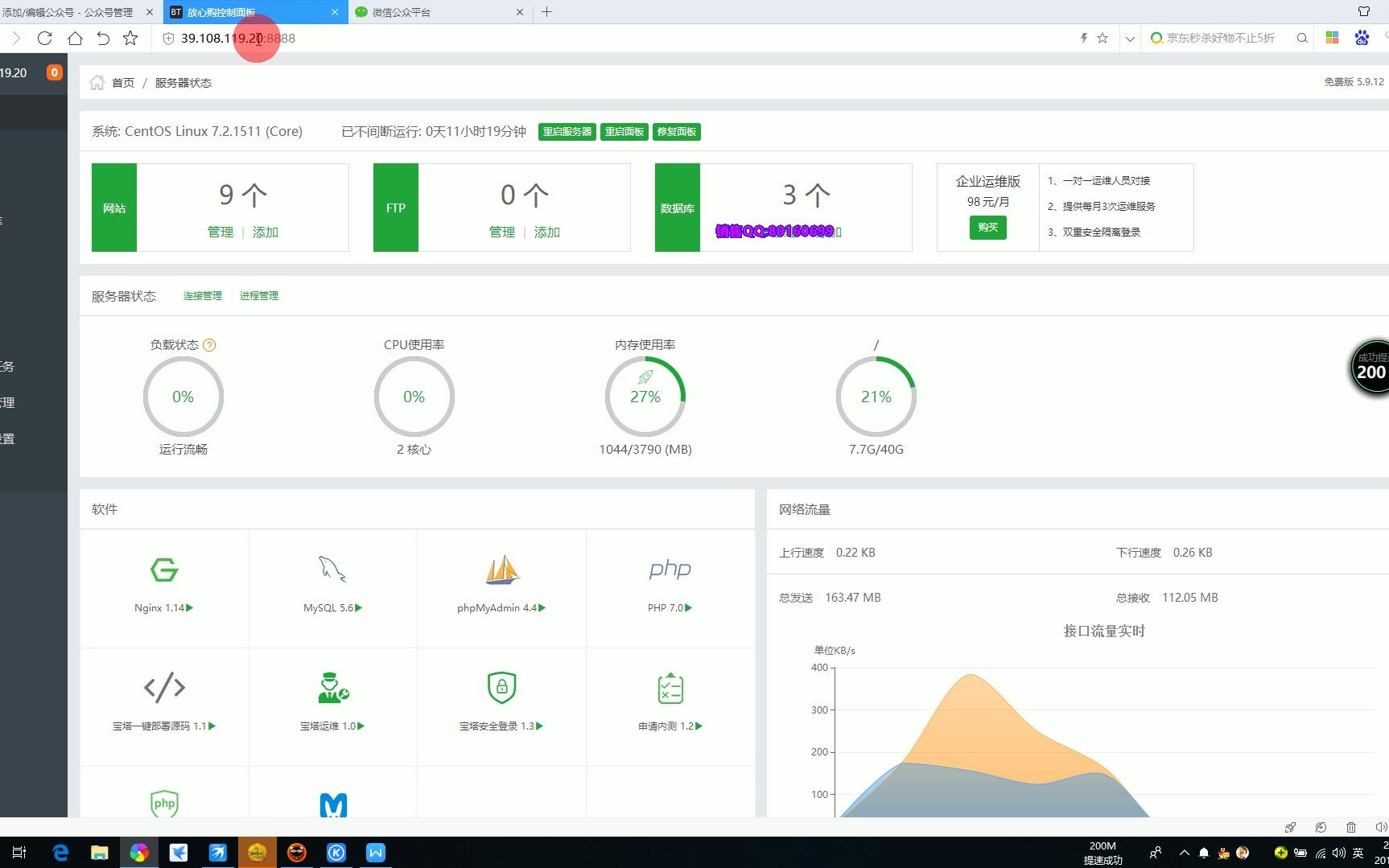Click the volume icon in system tray
This screenshot has width=1389, height=868.
tap(1338, 853)
